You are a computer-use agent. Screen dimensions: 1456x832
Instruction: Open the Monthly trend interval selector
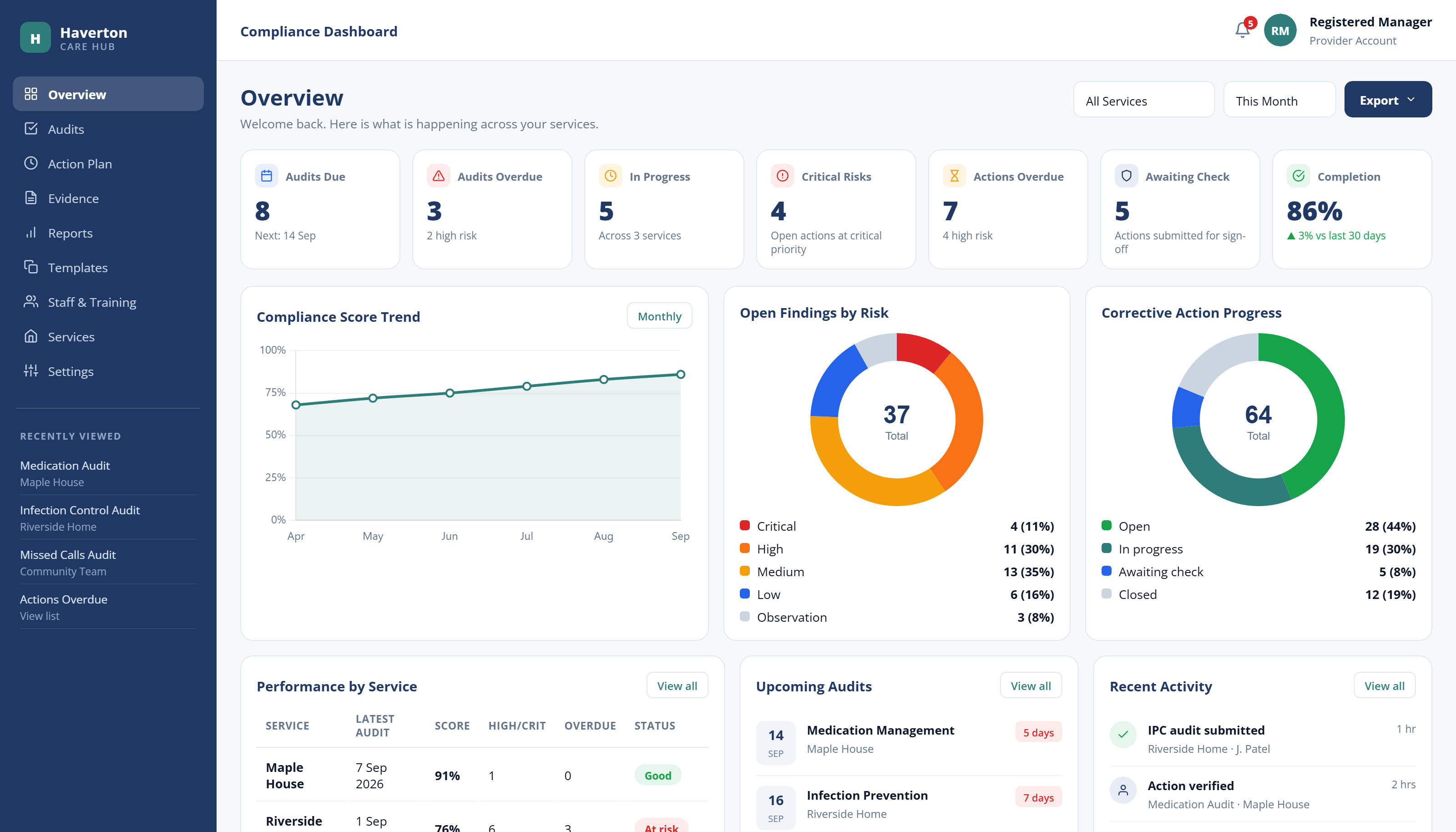(659, 316)
